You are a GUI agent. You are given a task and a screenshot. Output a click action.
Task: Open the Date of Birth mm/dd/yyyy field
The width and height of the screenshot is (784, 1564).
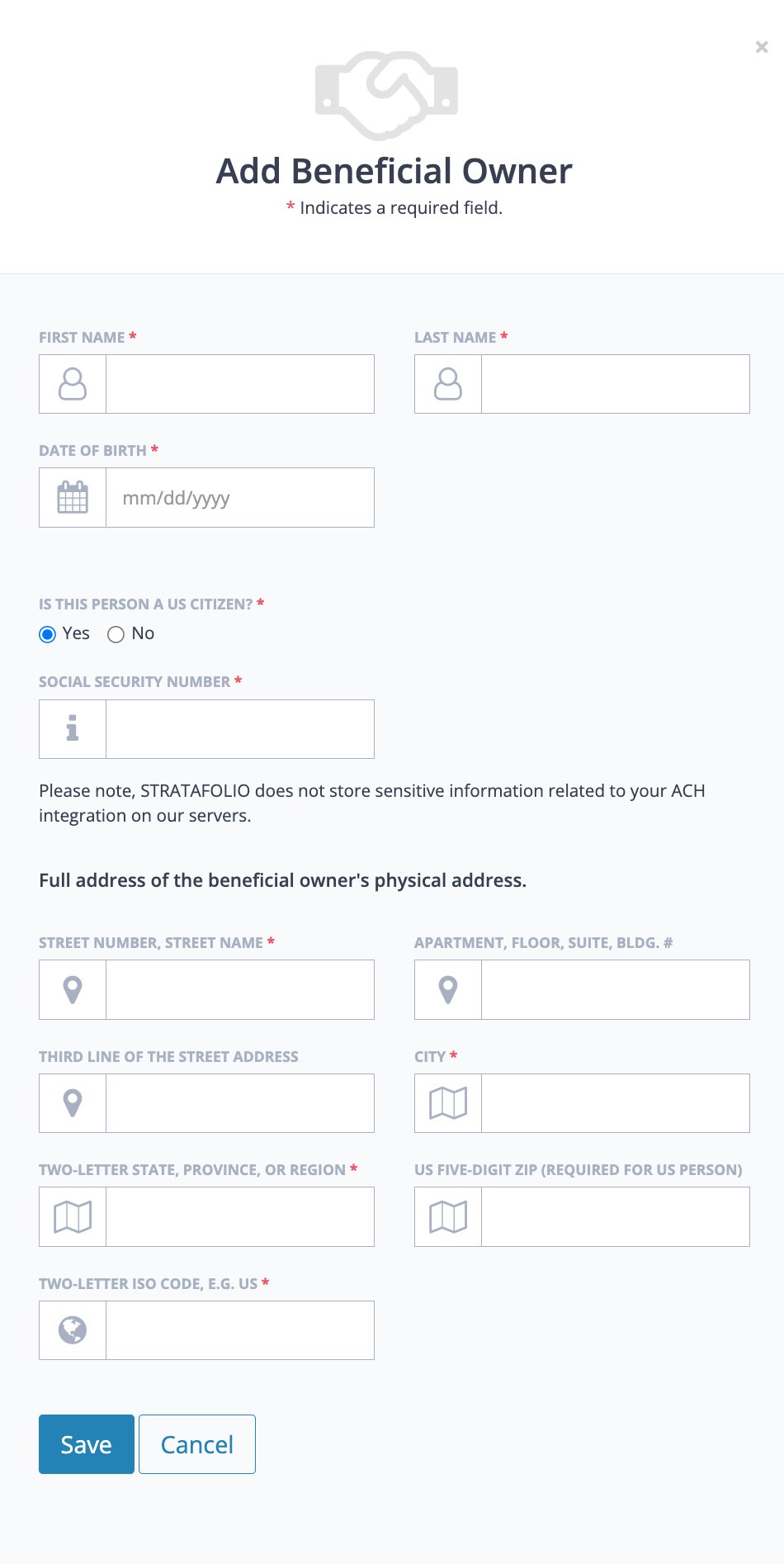[x=240, y=497]
